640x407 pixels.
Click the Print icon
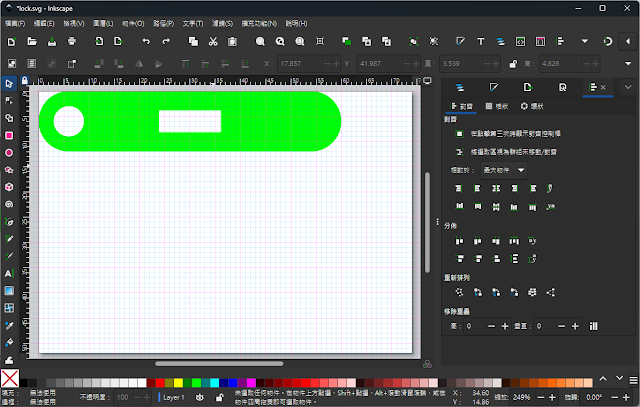pos(72,42)
